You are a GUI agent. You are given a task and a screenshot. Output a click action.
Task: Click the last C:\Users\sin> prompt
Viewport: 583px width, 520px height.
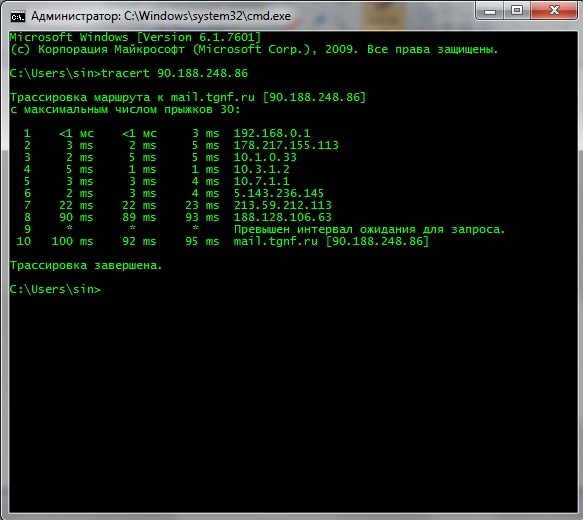(55, 289)
